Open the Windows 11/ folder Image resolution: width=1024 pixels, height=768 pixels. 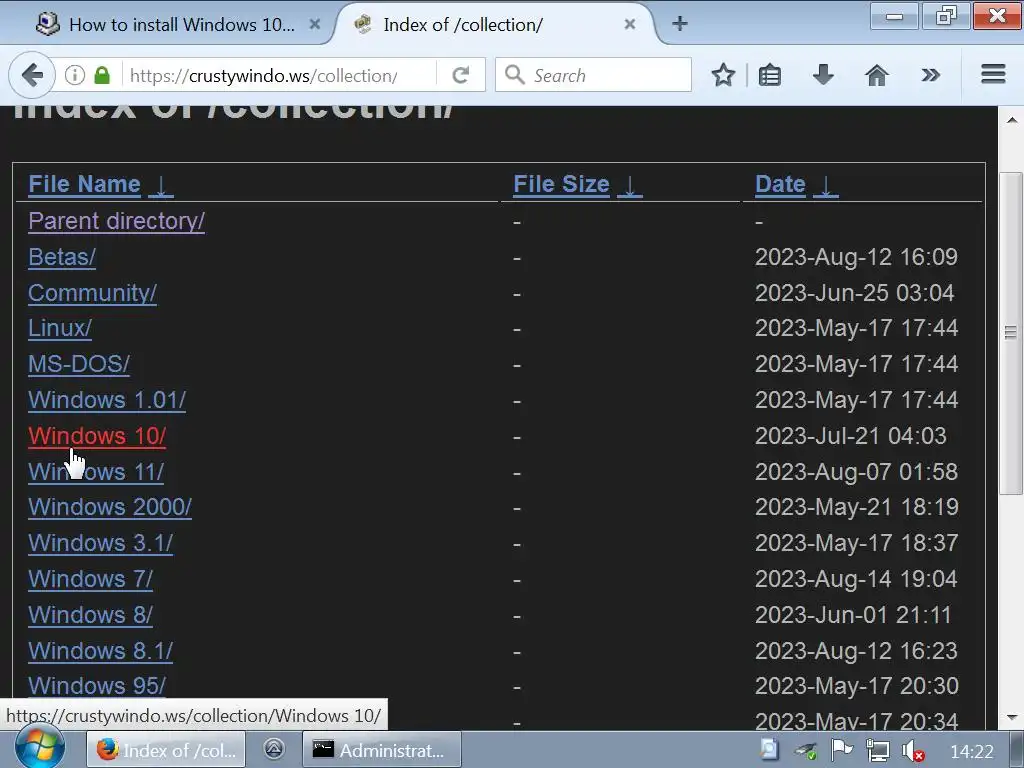96,472
